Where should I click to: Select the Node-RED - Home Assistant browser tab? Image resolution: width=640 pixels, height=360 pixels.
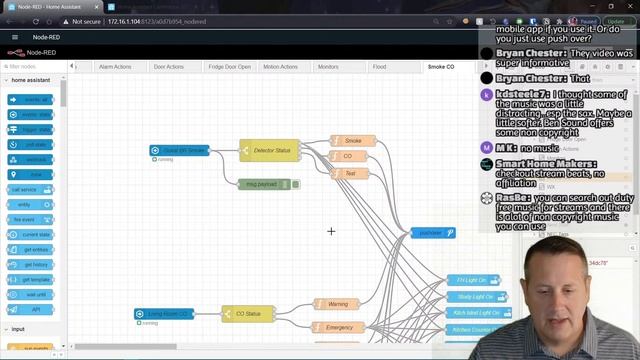(x=53, y=7)
